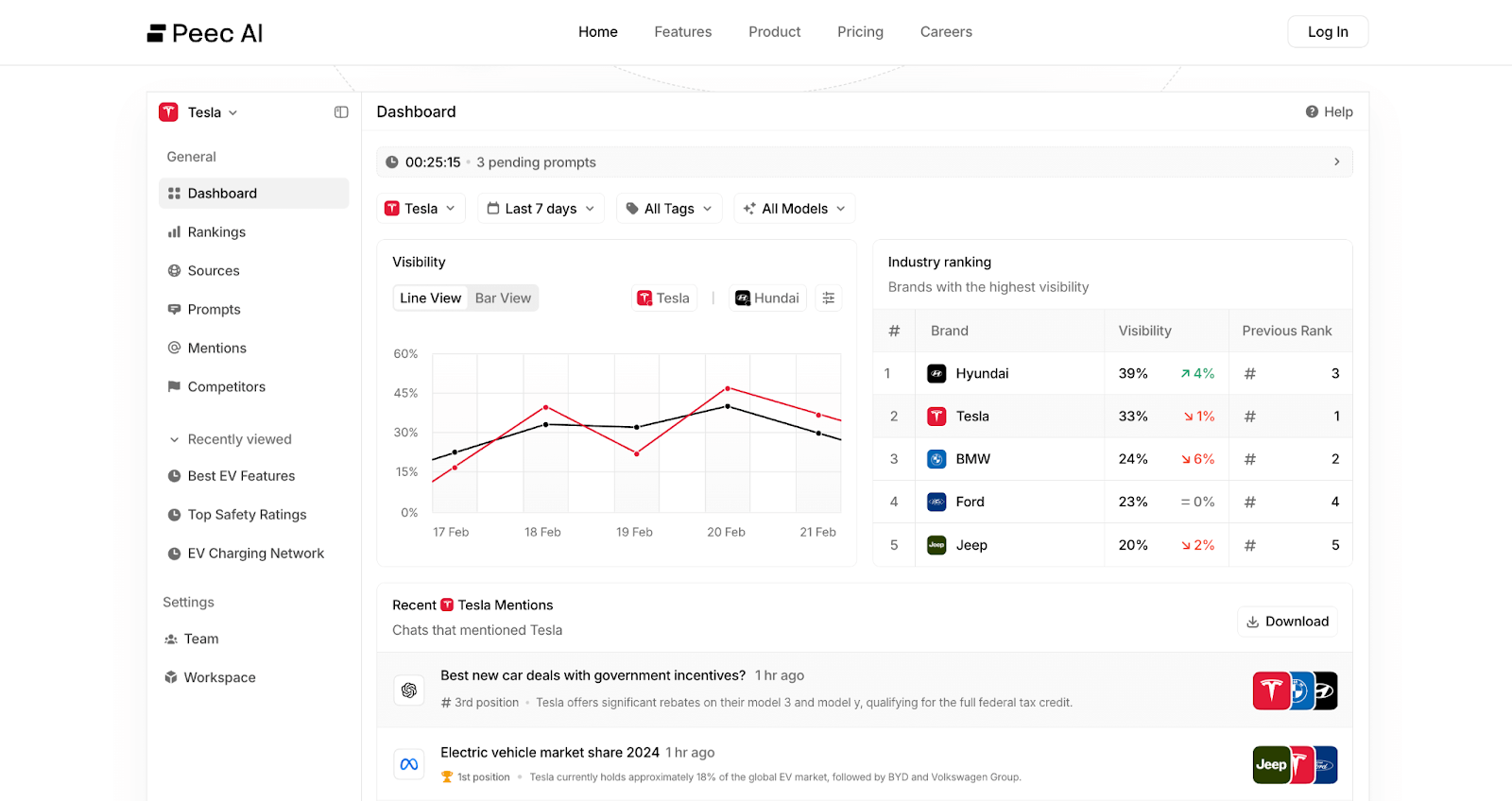Screen dimensions: 1512x801
Task: Open Careers in top navigation
Action: [x=946, y=32]
